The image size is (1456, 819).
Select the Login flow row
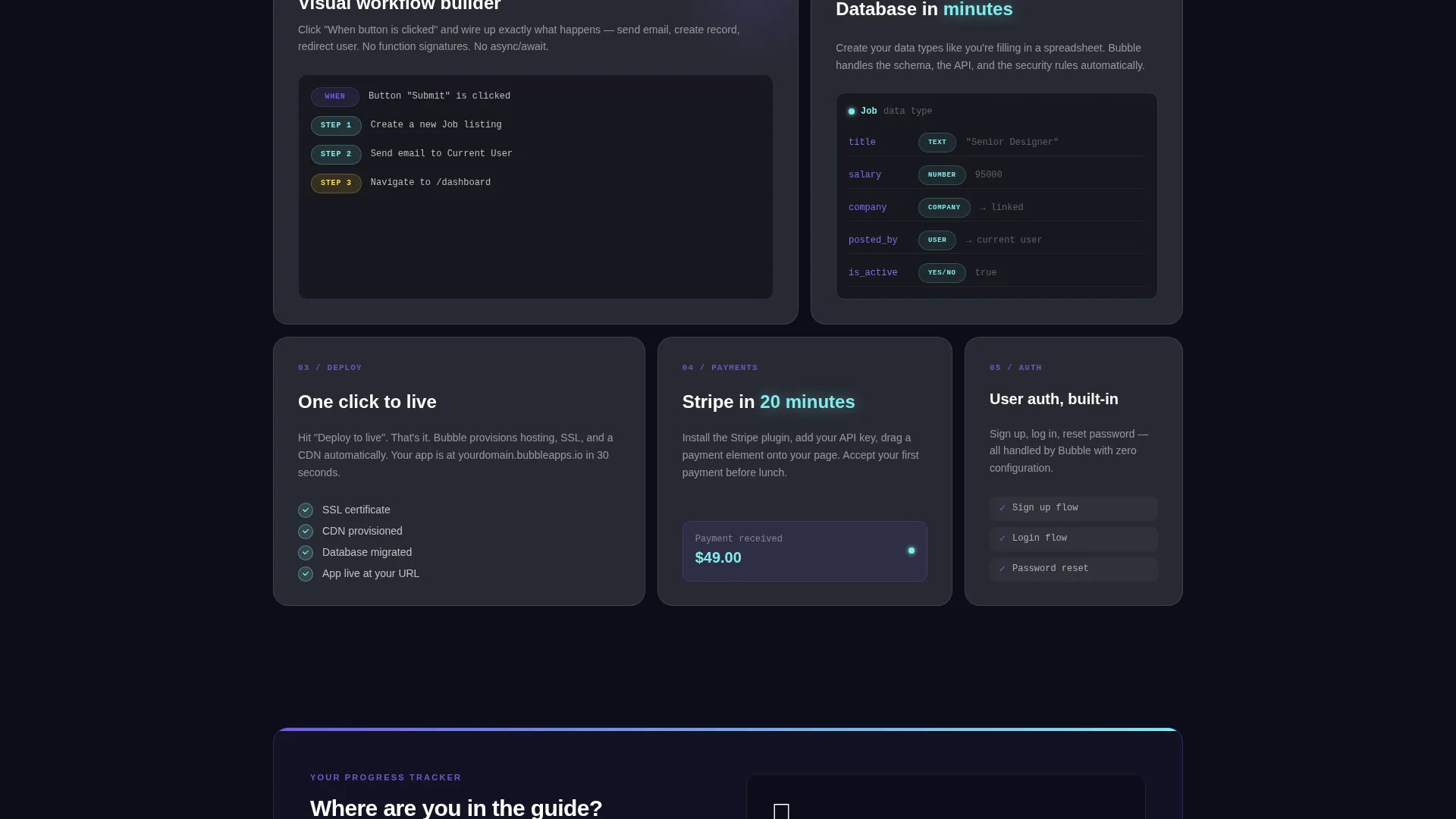point(1074,539)
